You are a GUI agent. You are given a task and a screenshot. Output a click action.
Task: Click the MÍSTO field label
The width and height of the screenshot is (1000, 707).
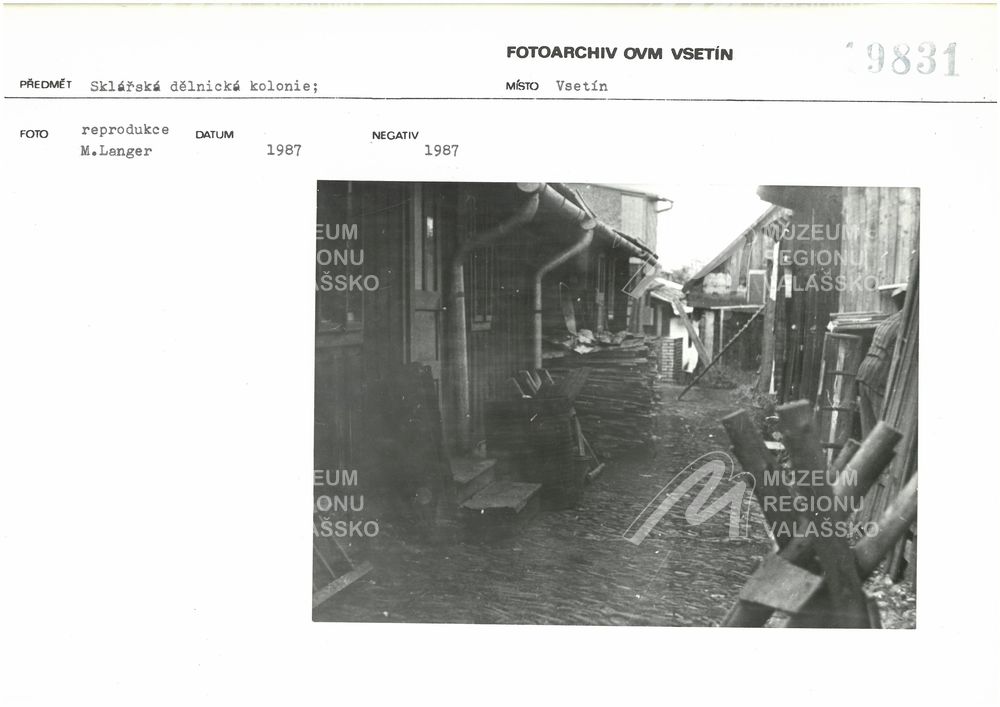(x=522, y=86)
